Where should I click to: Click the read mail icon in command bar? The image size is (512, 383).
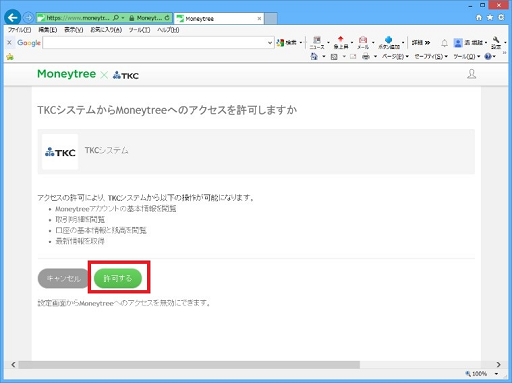point(353,57)
